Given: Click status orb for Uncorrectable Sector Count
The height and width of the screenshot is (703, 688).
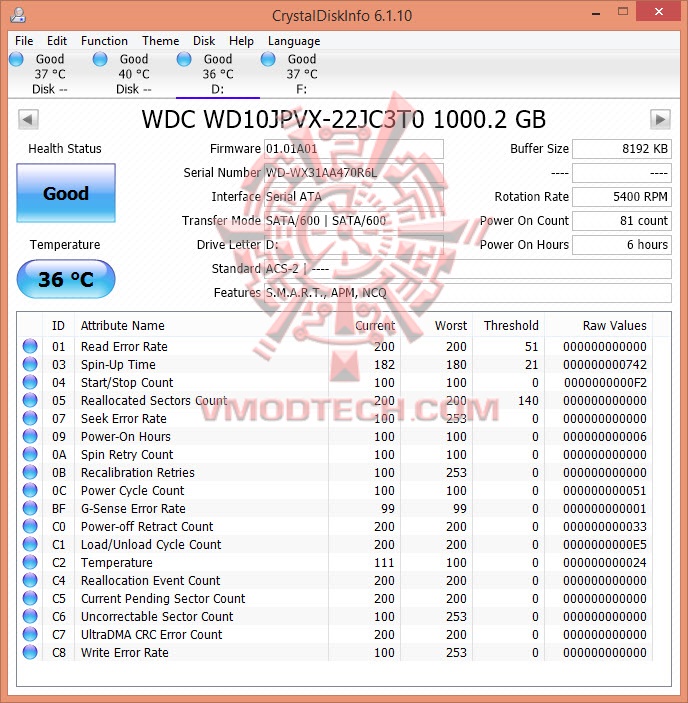Looking at the screenshot, I should pos(30,616).
